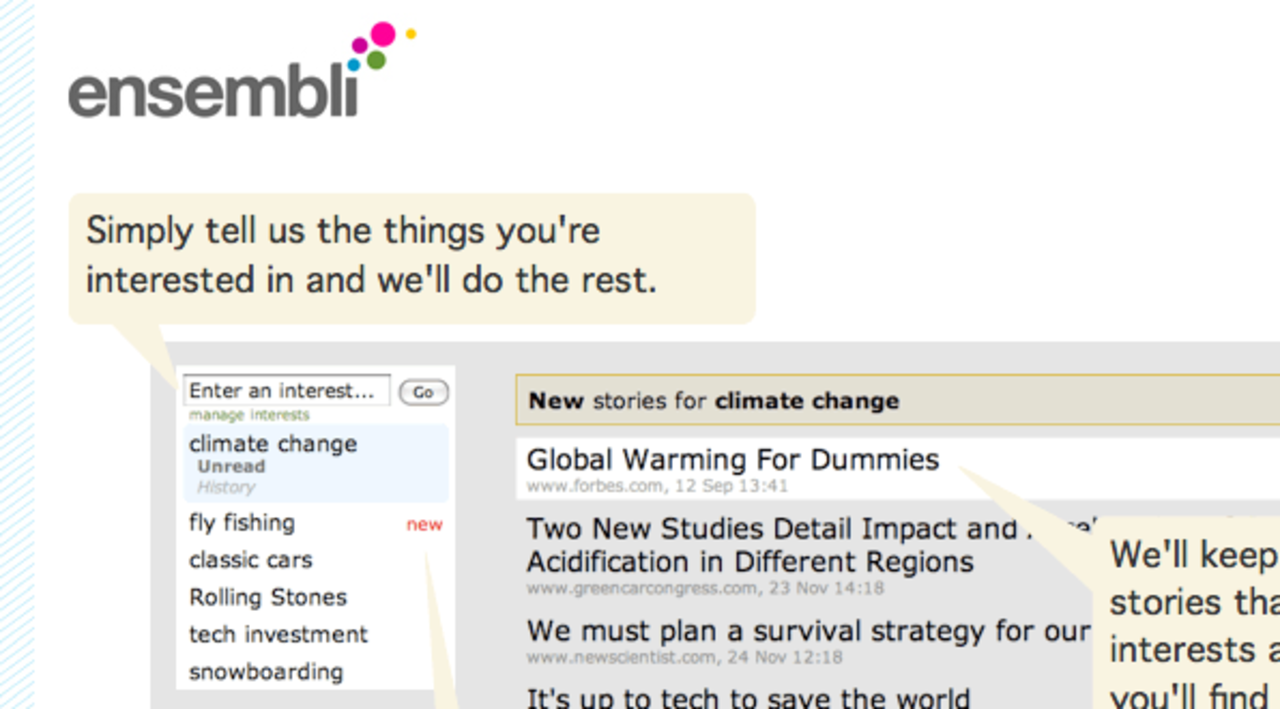Select the fly fishing interest

pyautogui.click(x=242, y=523)
